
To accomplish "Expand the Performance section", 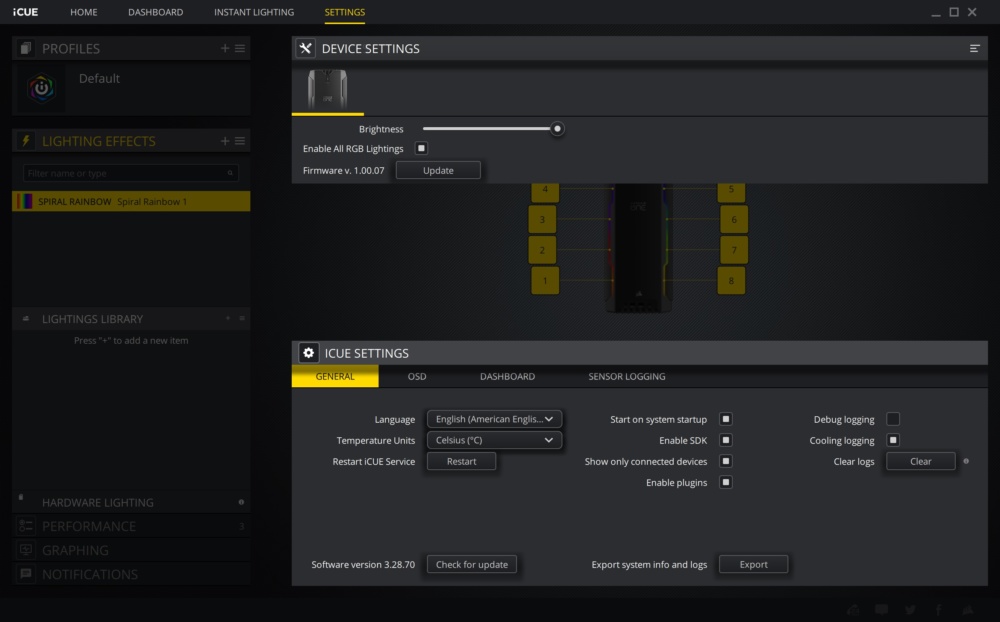I will [x=131, y=526].
